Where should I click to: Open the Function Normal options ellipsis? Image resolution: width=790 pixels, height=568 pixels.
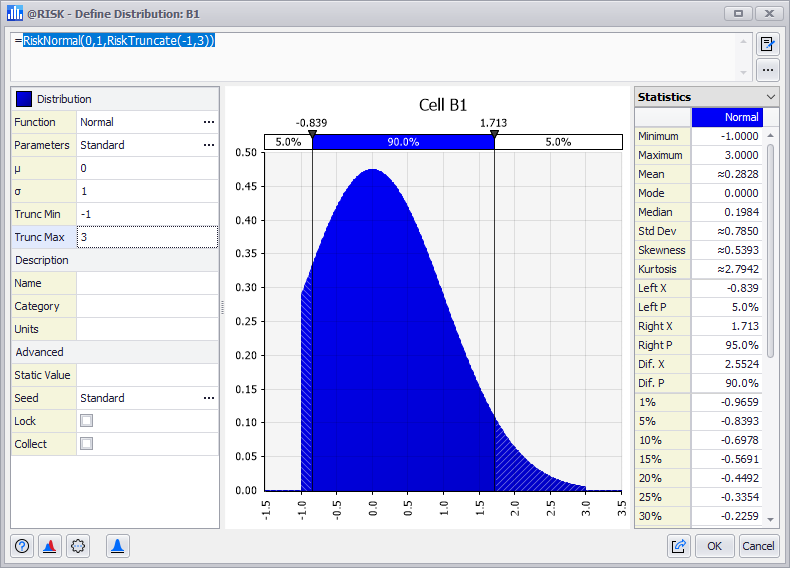pyautogui.click(x=208, y=122)
